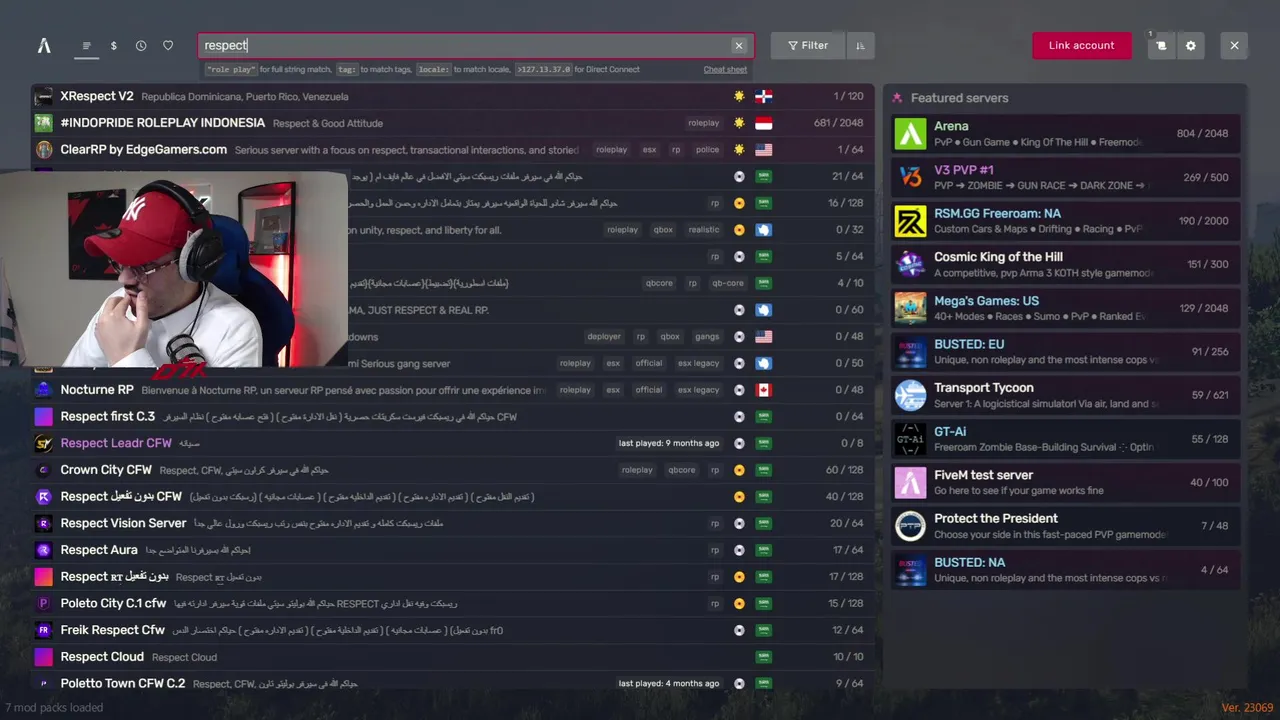Viewport: 1280px width, 720px height.
Task: Click the Canada flag on Nocturne RP row
Action: (x=764, y=390)
